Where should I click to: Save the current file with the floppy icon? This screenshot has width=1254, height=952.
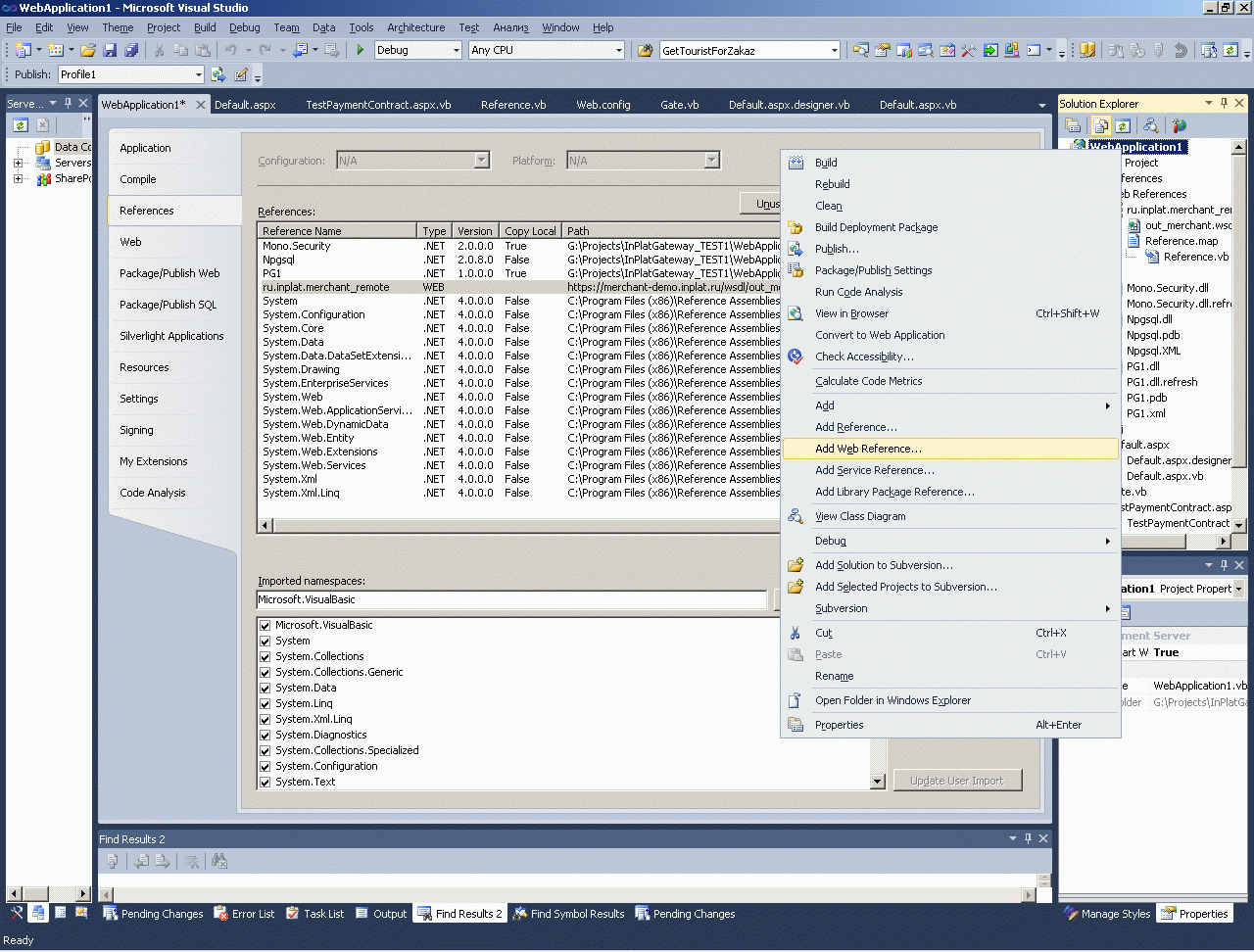click(x=110, y=50)
